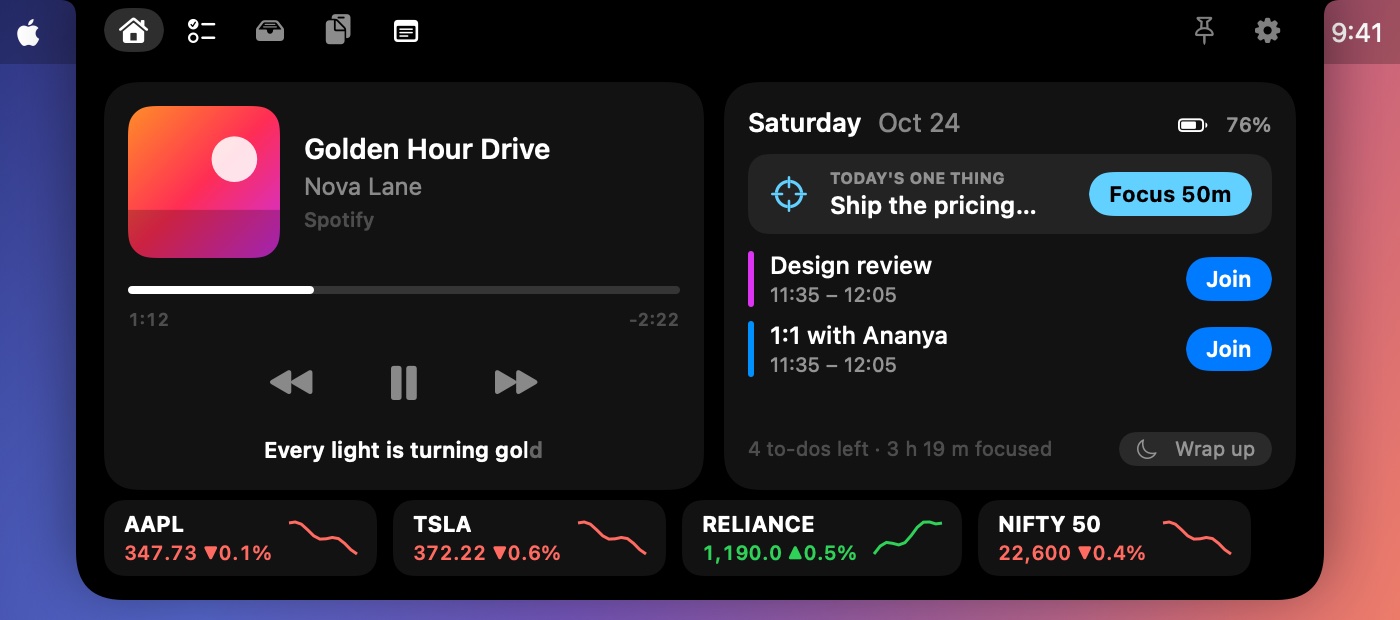
Task: Click the Wrap up button
Action: click(1195, 449)
